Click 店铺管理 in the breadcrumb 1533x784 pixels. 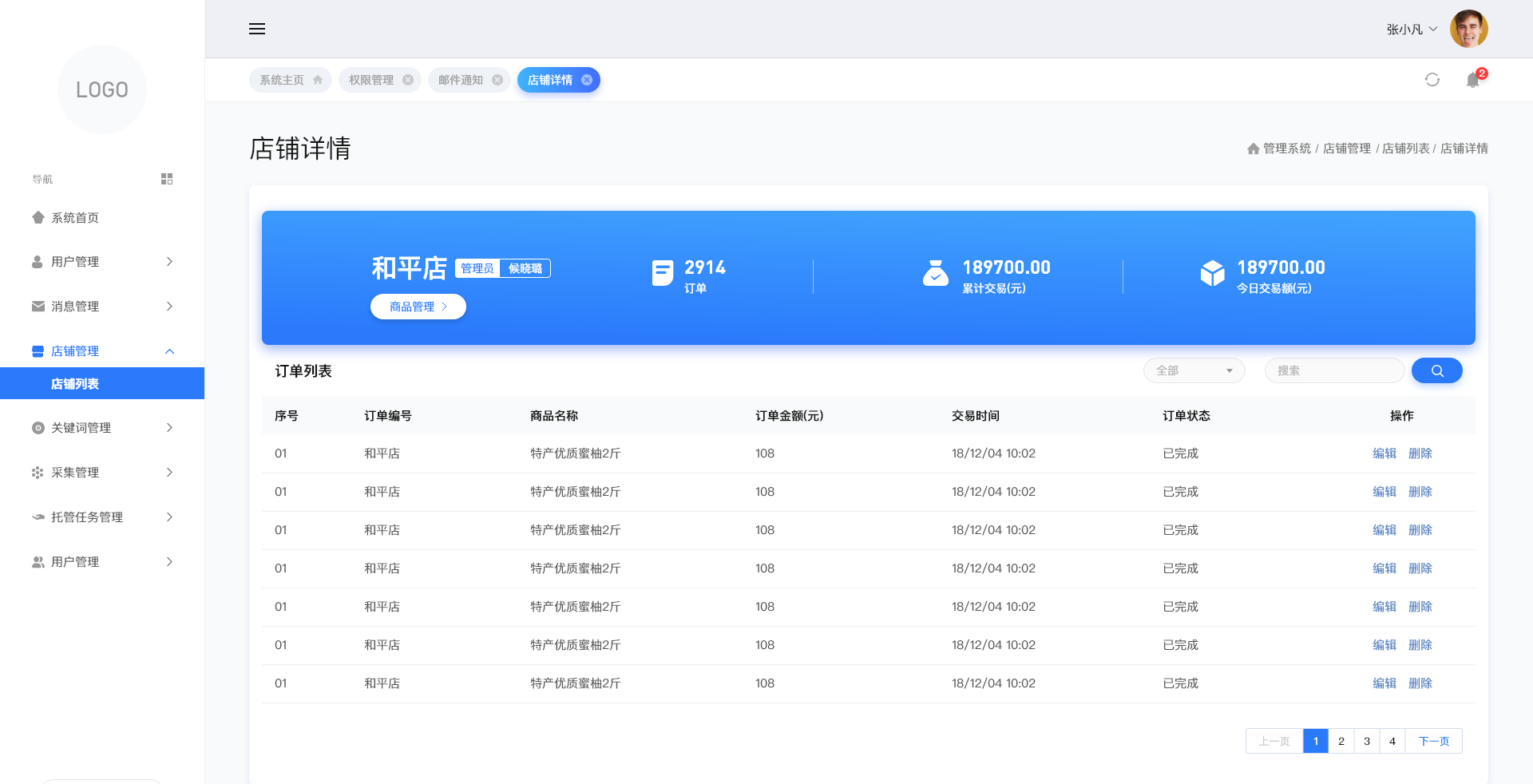point(1347,148)
